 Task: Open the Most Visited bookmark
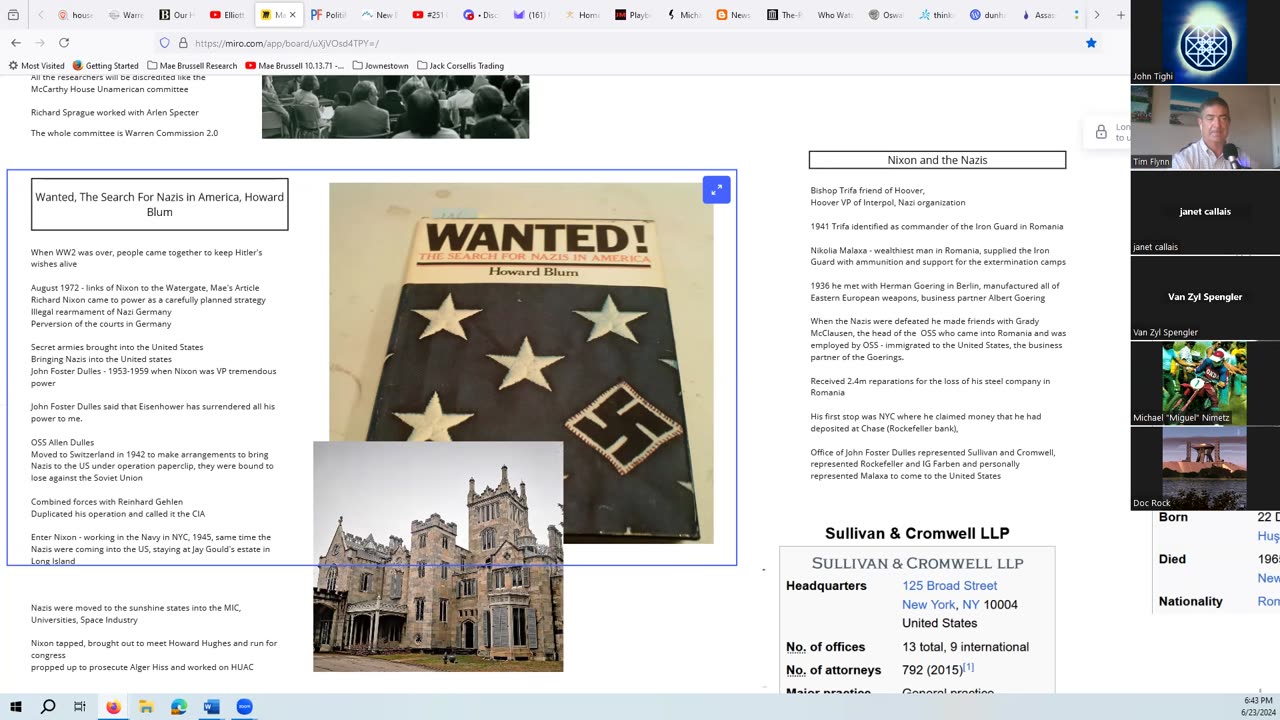[x=37, y=66]
